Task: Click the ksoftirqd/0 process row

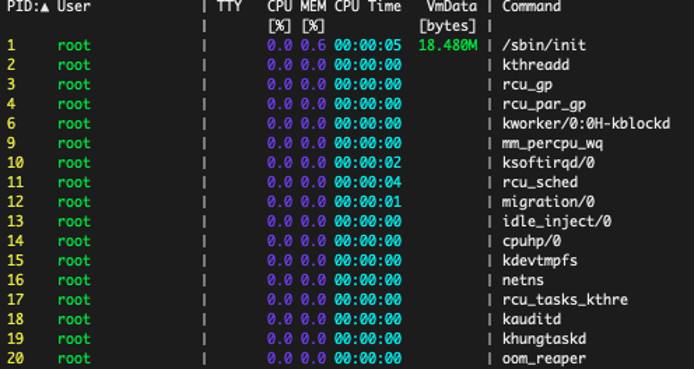Action: point(347,162)
